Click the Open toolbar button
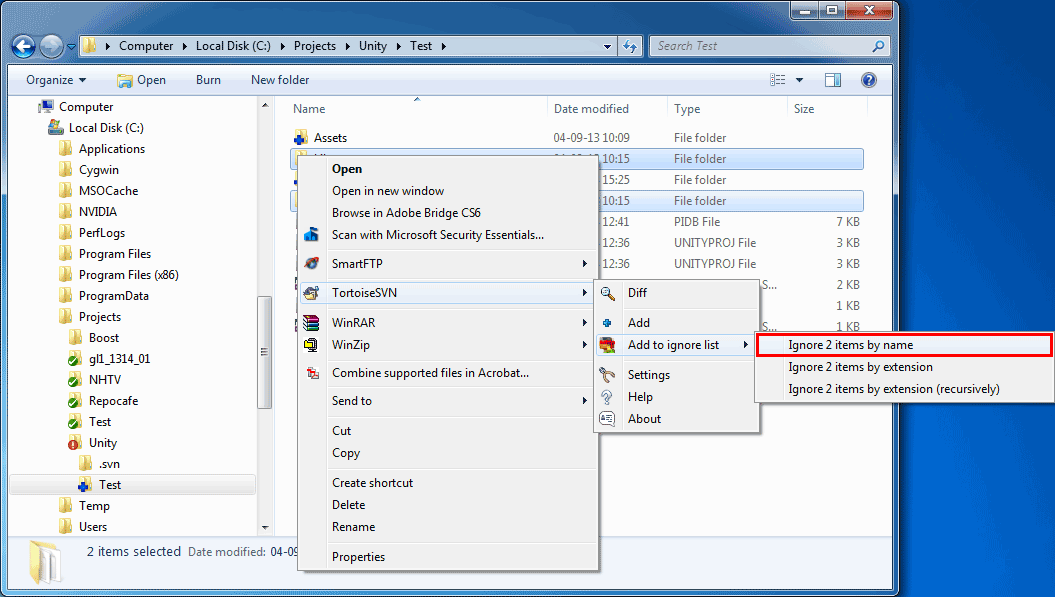 click(x=141, y=79)
